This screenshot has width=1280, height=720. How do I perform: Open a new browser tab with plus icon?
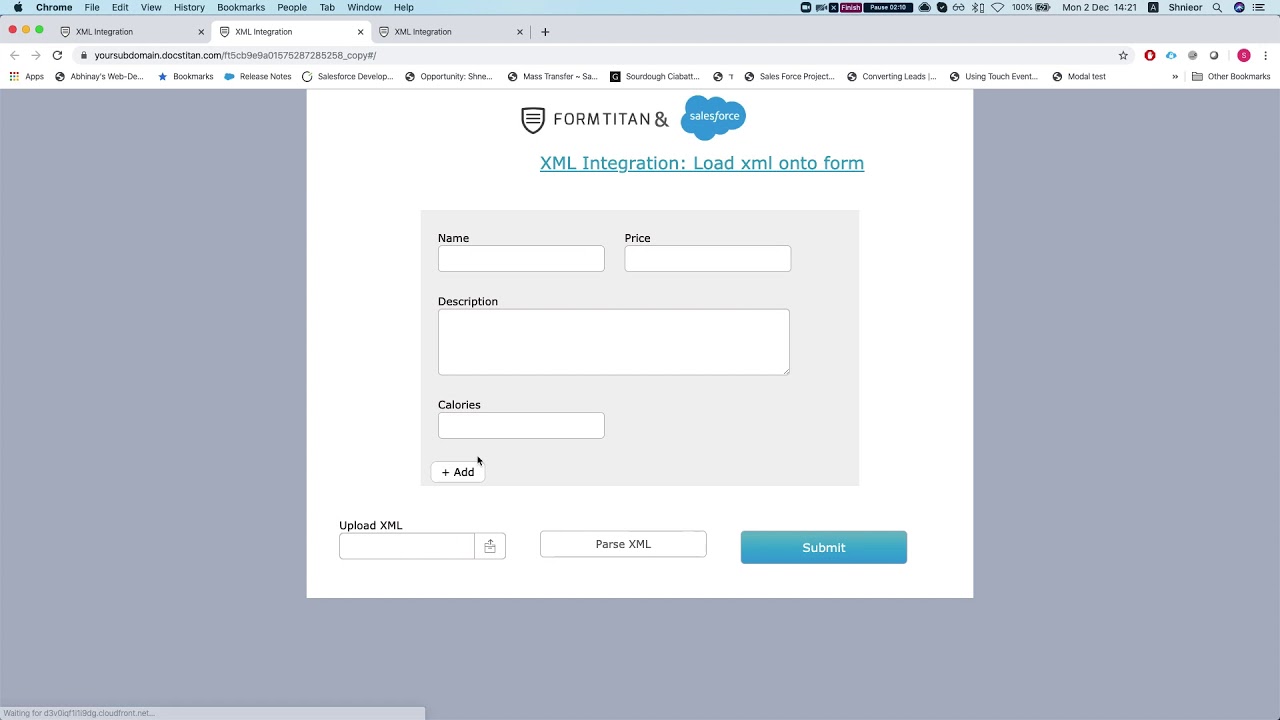[x=545, y=32]
